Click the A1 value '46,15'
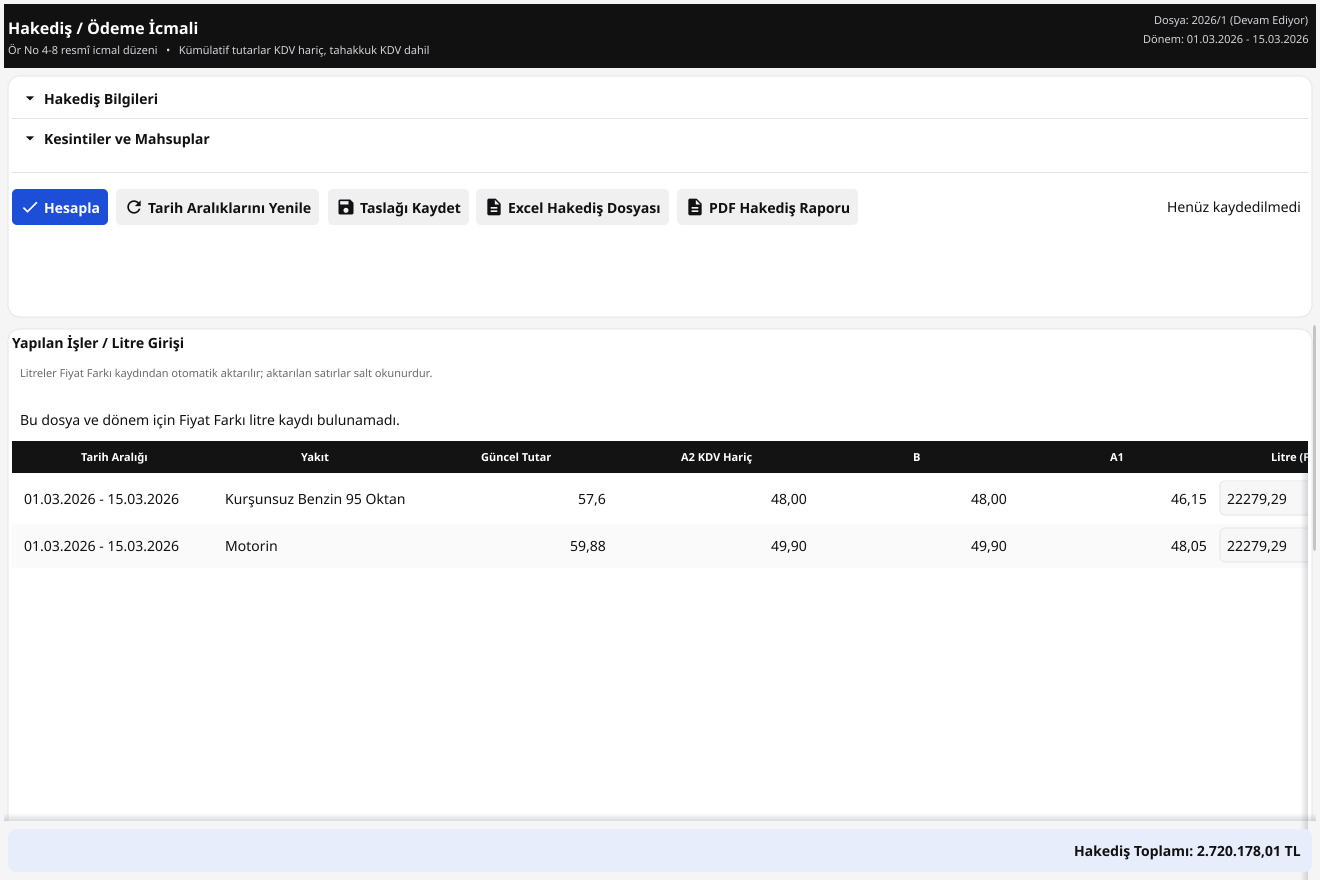Image resolution: width=1320 pixels, height=880 pixels. (x=1189, y=498)
